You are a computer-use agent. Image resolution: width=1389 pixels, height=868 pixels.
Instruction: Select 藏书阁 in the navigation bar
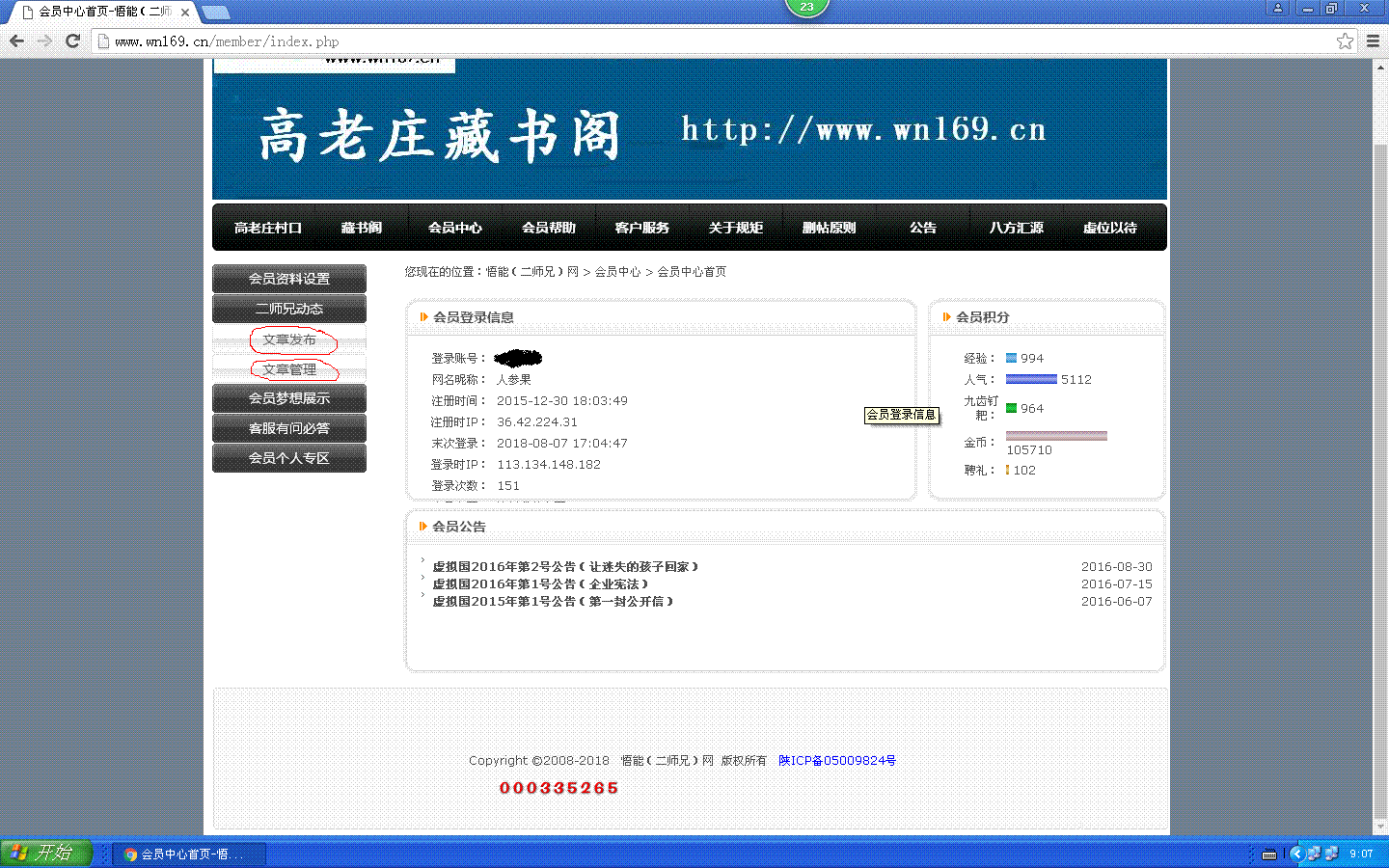362,228
